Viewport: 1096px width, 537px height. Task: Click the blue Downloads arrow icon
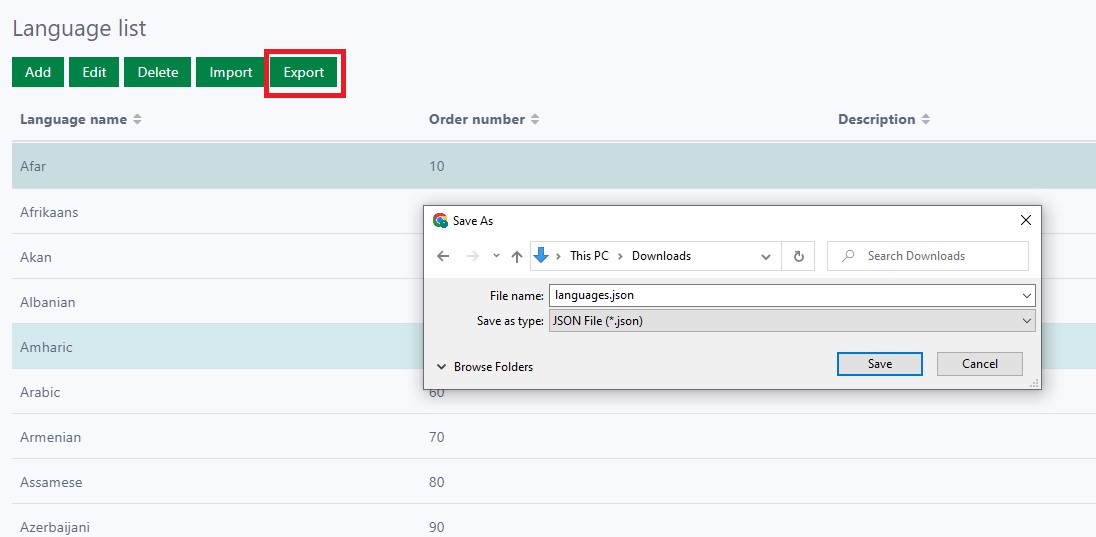click(541, 255)
